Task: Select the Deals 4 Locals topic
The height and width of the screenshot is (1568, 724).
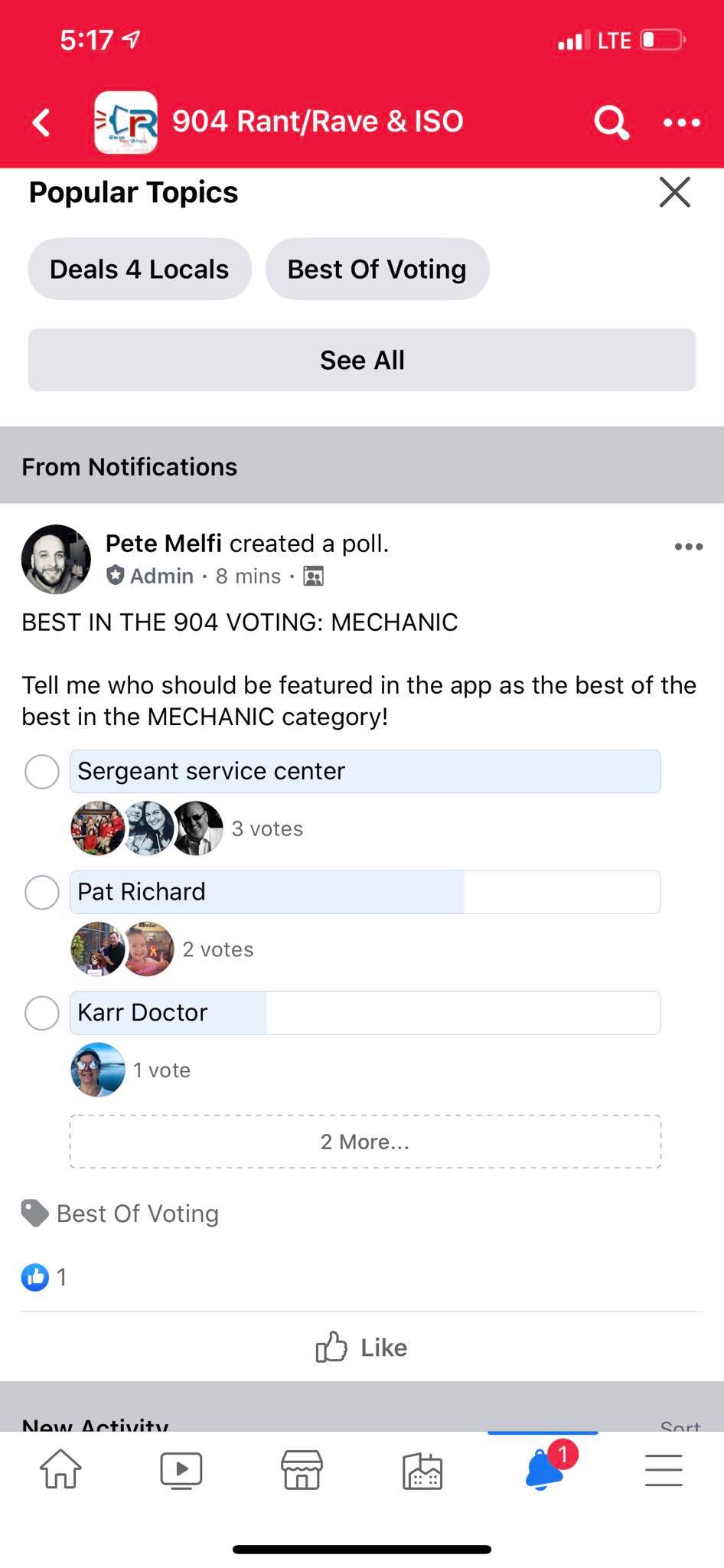Action: point(139,269)
